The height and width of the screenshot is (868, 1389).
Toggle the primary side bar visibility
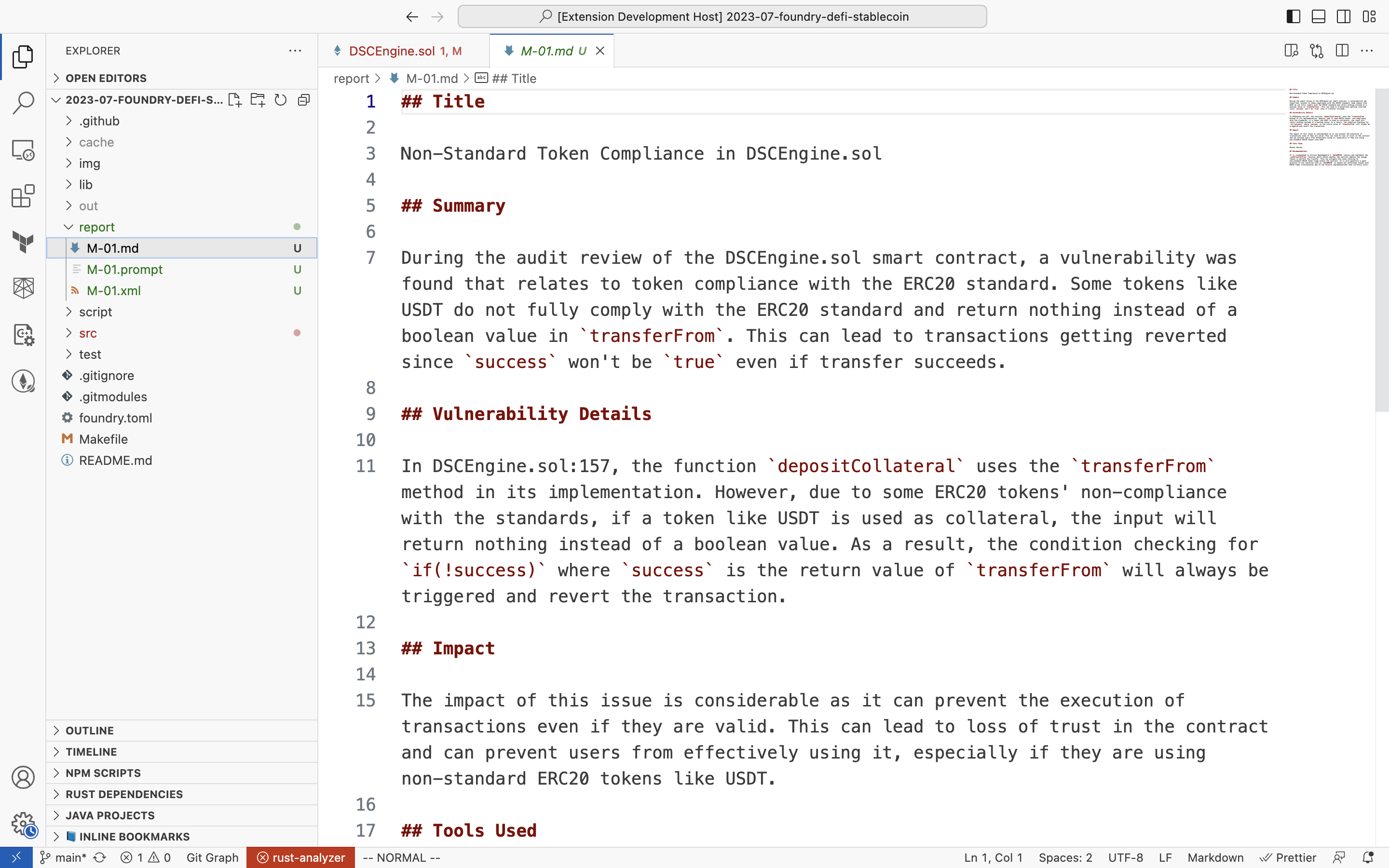[1293, 17]
